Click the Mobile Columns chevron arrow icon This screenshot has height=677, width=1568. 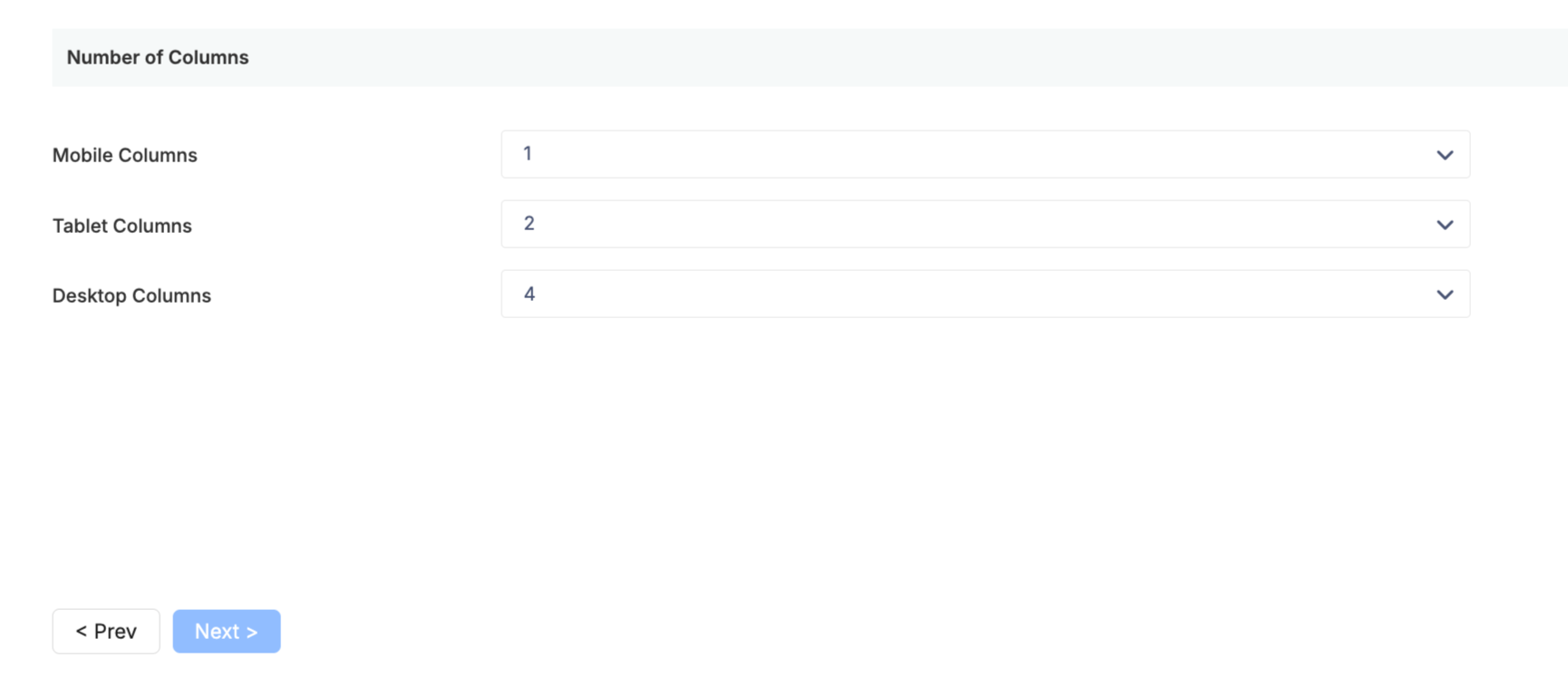1445,155
